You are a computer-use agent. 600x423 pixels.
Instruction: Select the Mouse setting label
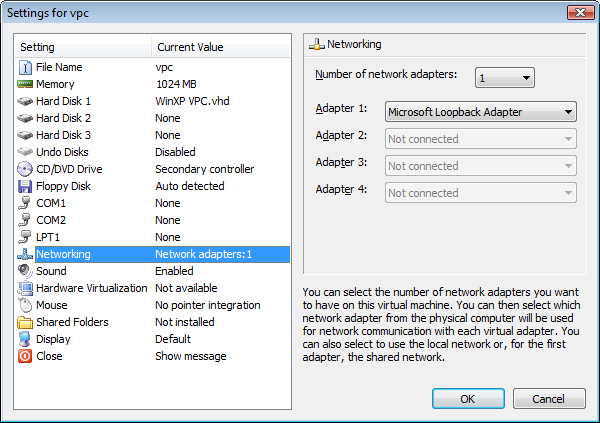click(52, 305)
